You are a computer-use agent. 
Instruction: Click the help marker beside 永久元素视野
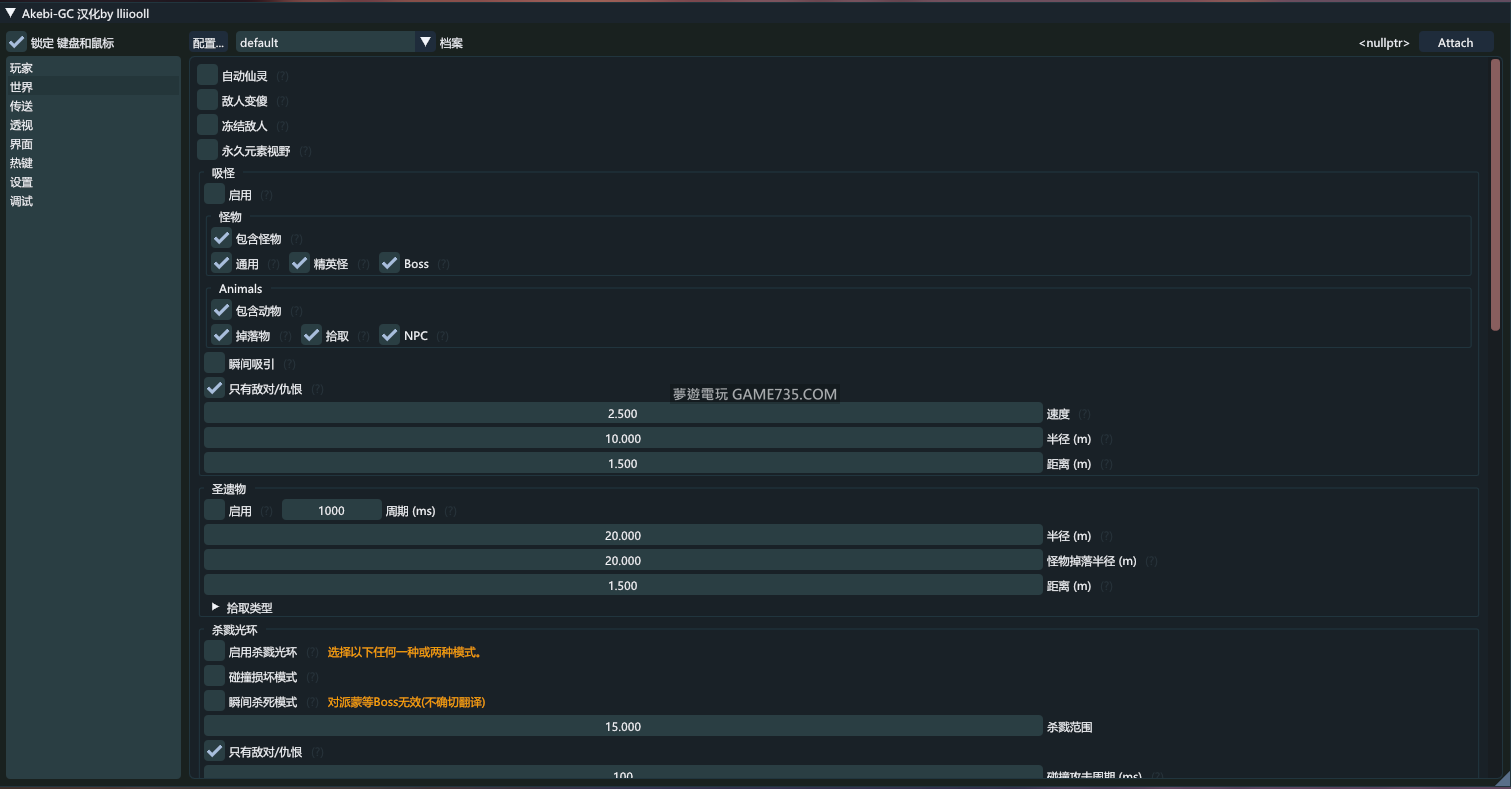[x=305, y=151]
